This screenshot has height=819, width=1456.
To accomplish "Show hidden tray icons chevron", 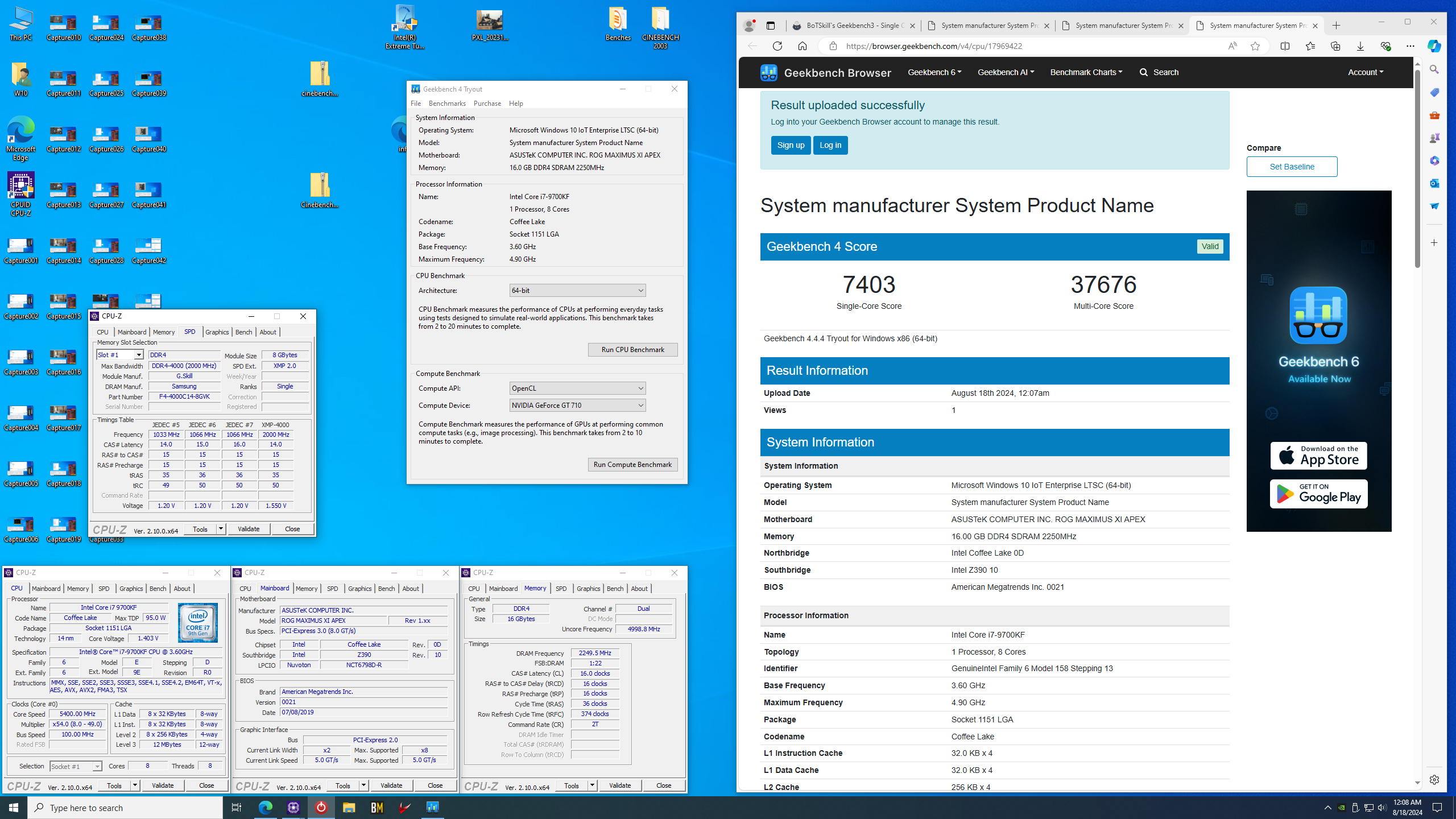I will [1328, 808].
